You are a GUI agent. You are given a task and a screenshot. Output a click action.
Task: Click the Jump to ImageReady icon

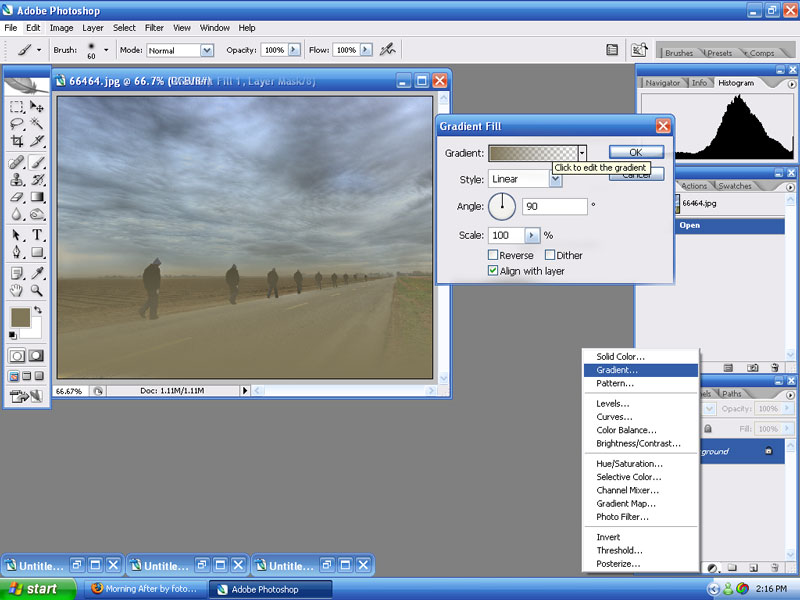click(27, 396)
